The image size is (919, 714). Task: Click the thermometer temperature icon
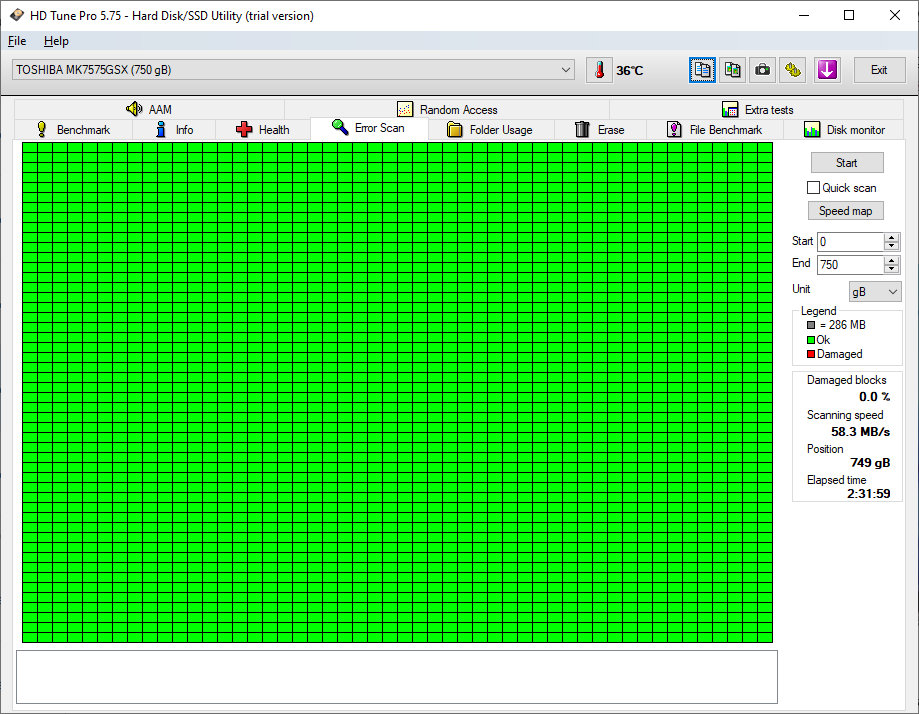tap(599, 70)
